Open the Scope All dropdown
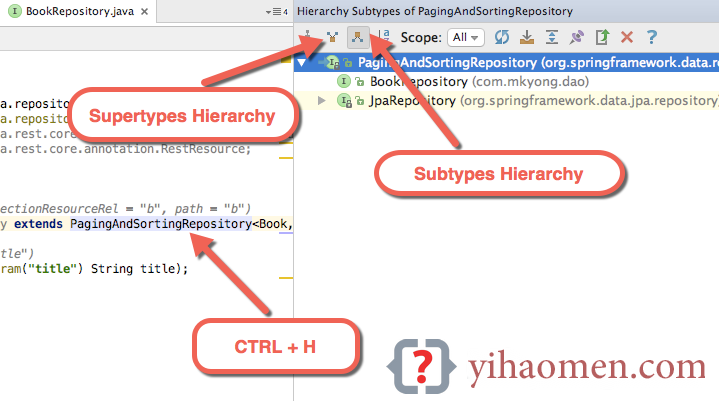The height and width of the screenshot is (401, 719). 466,37
